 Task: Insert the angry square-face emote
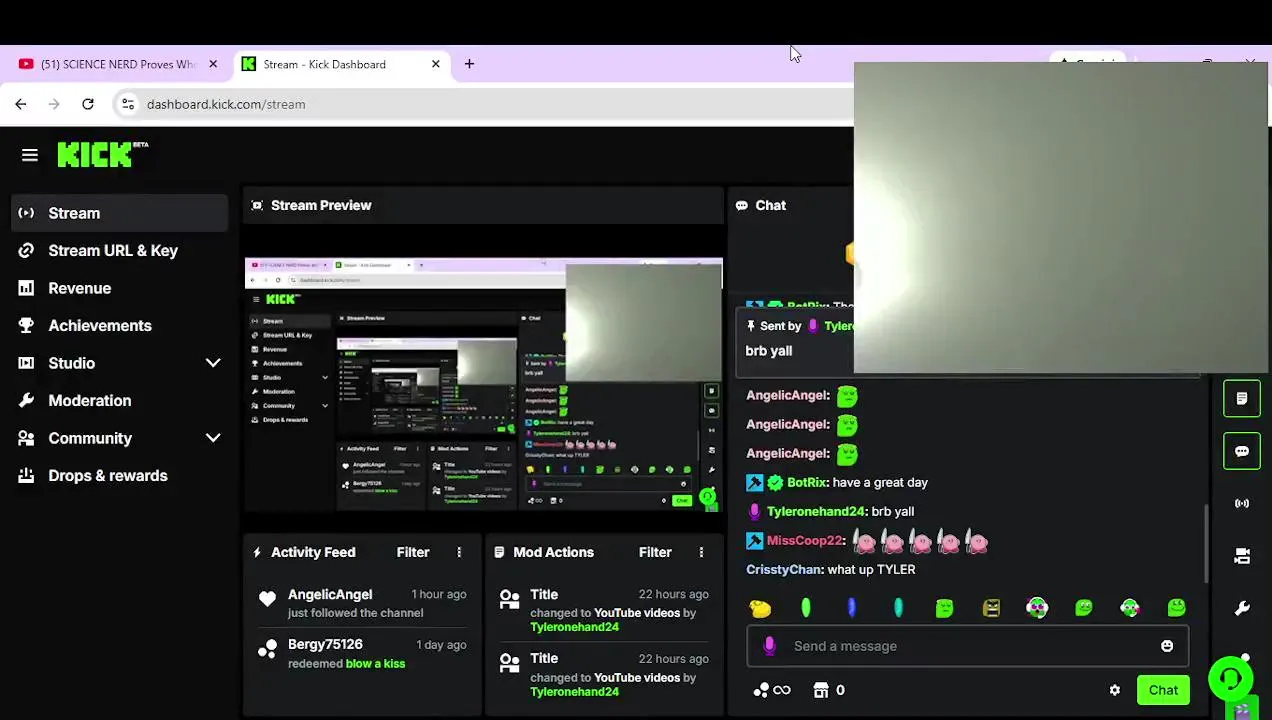pos(991,608)
